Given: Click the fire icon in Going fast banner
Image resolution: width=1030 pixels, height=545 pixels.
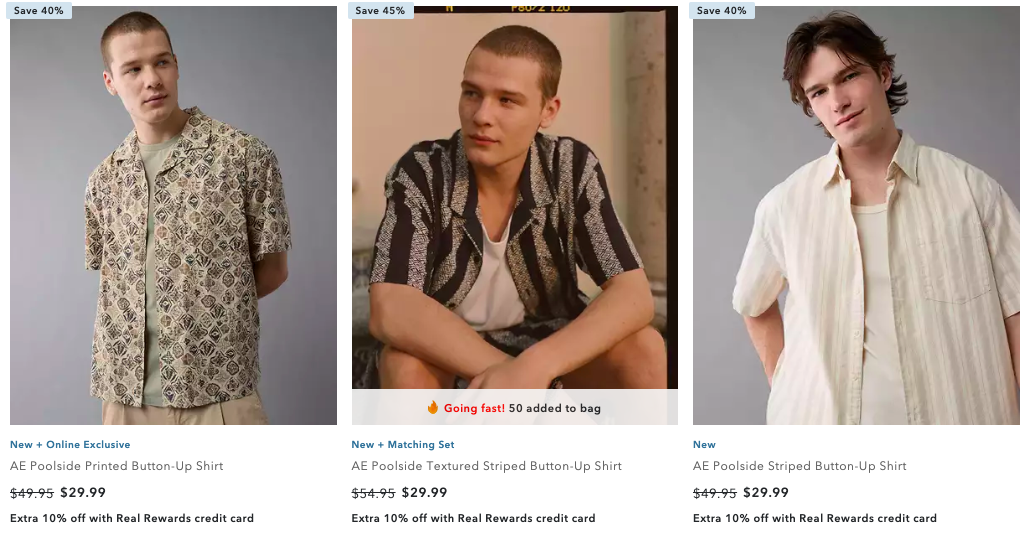Looking at the screenshot, I should 433,408.
